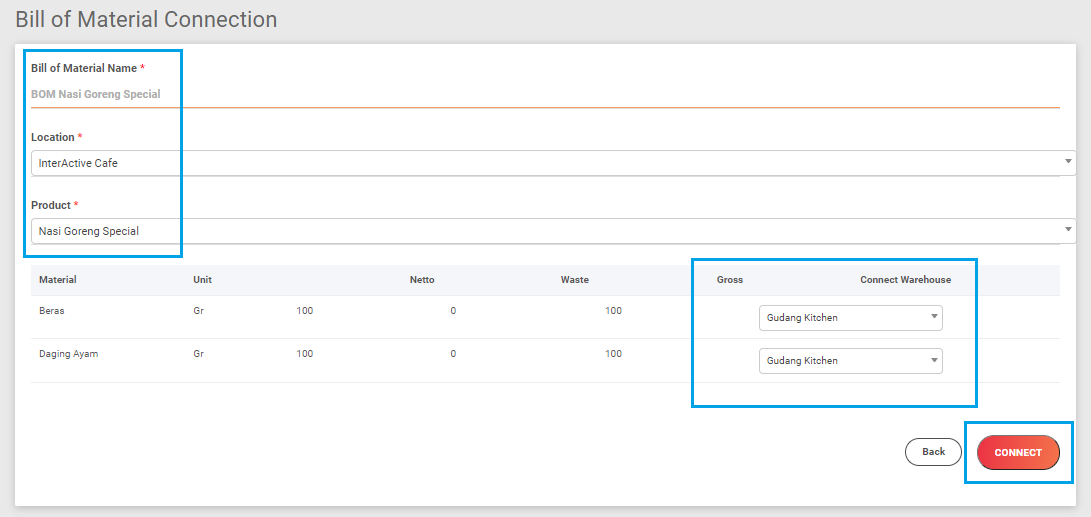Click the Gr unit cell in Beras row
Viewport: 1091px width, 517px height.
pyautogui.click(x=198, y=311)
